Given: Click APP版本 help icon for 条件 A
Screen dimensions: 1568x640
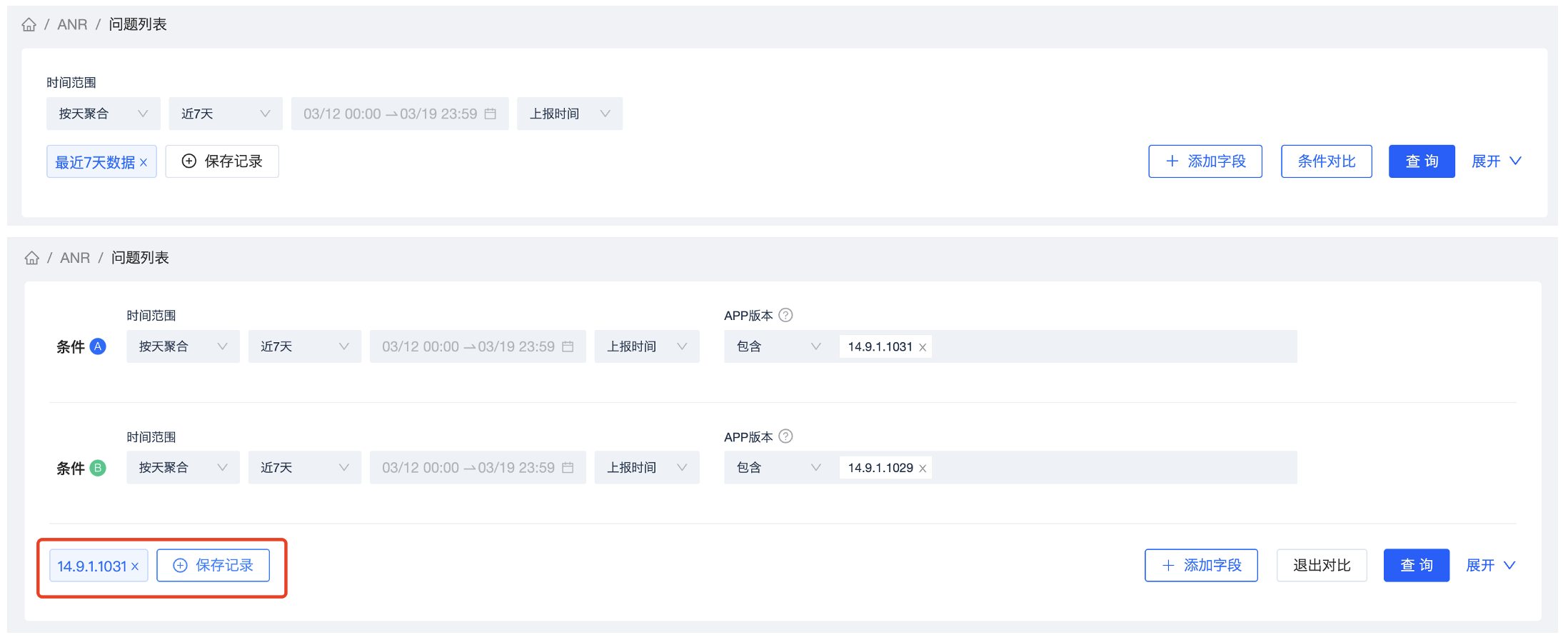Looking at the screenshot, I should [785, 315].
